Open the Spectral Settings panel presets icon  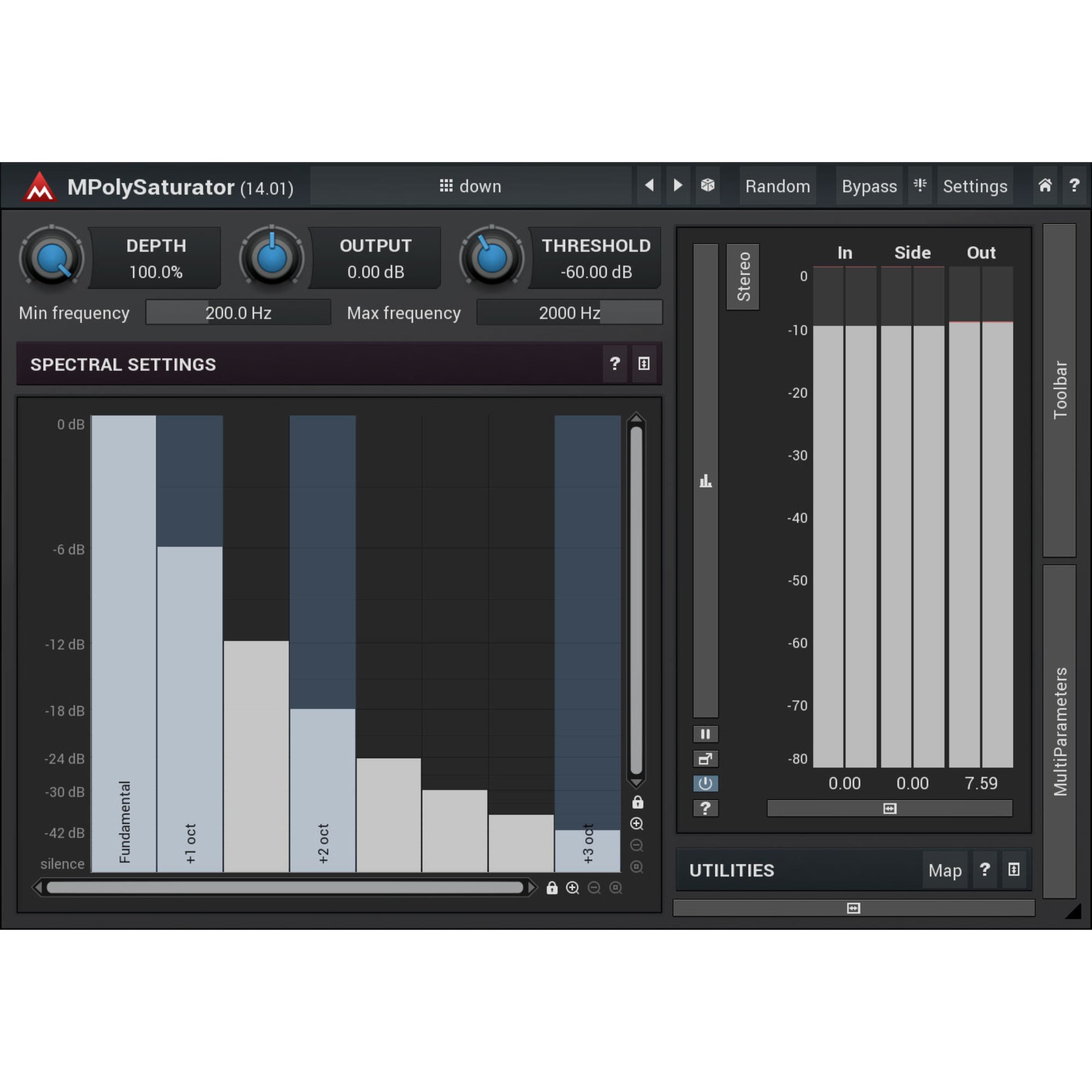click(x=644, y=364)
